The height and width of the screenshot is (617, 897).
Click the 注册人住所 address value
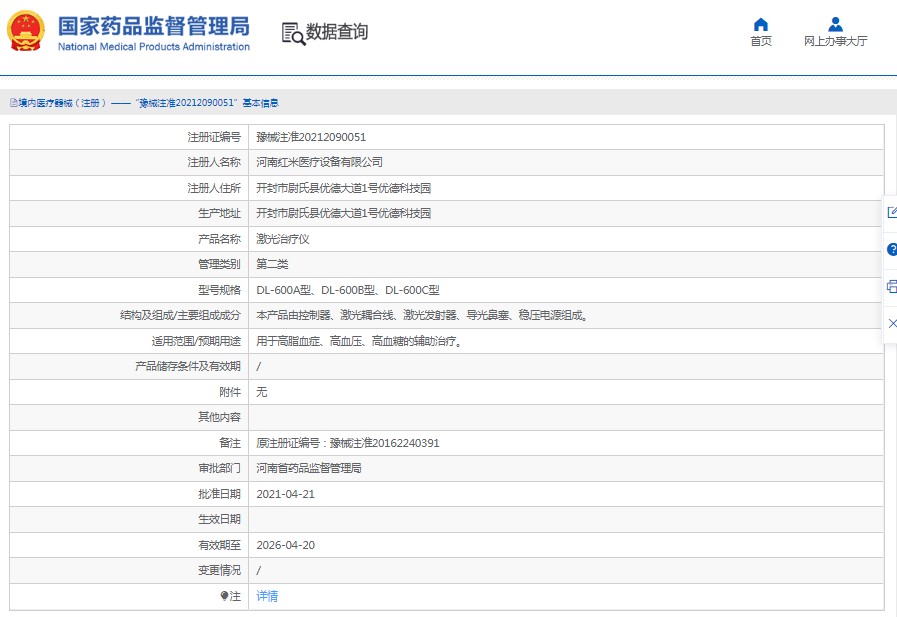tap(343, 188)
